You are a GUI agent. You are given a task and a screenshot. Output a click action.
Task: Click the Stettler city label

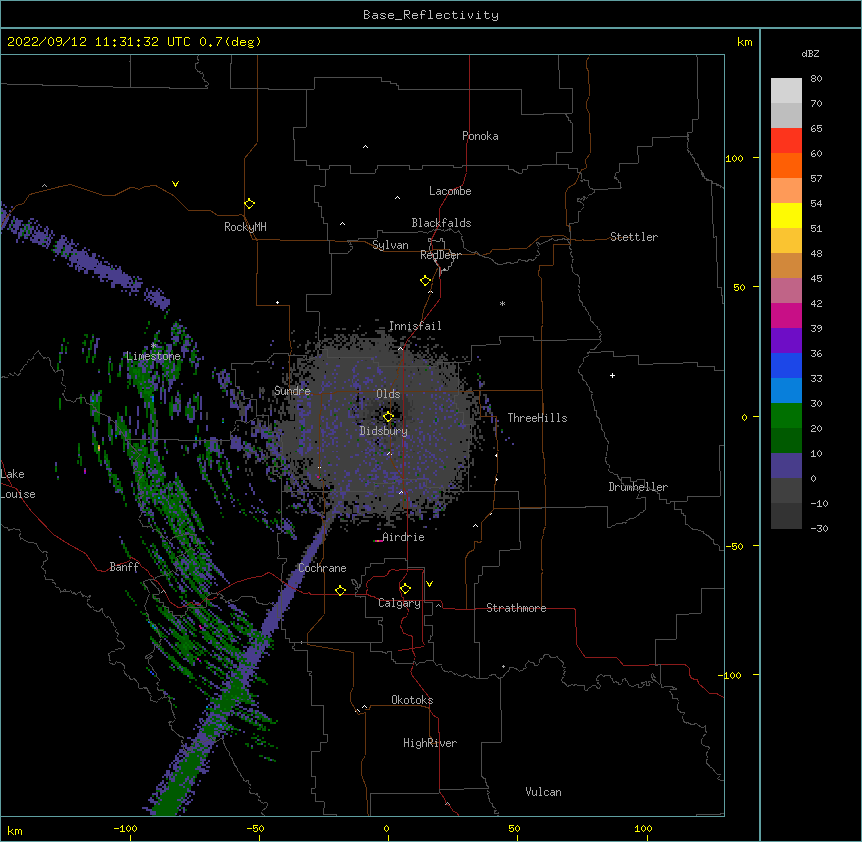coord(634,237)
